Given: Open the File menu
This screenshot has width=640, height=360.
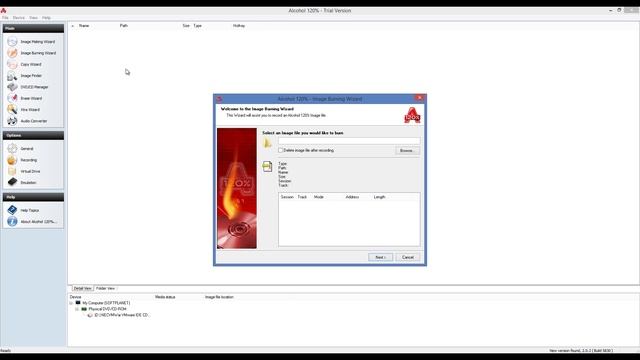Looking at the screenshot, I should click(5, 18).
